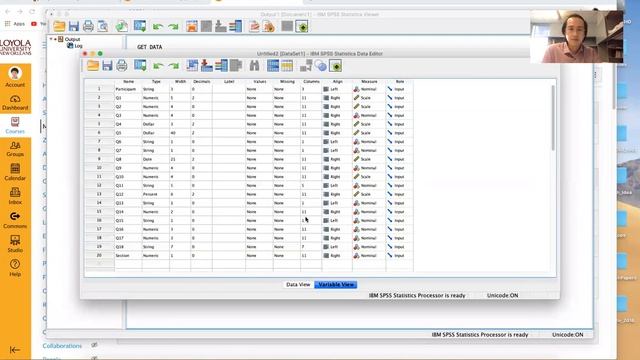Open file in Viewer window toolbar
This screenshot has height=360, width=640.
tap(59, 27)
